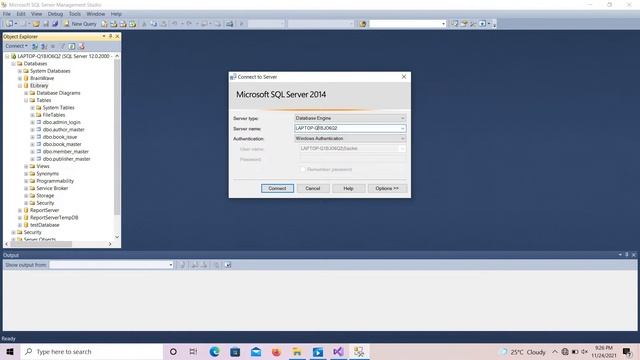
Task: Expand the dbo.admin_login table
Action: 33,122
